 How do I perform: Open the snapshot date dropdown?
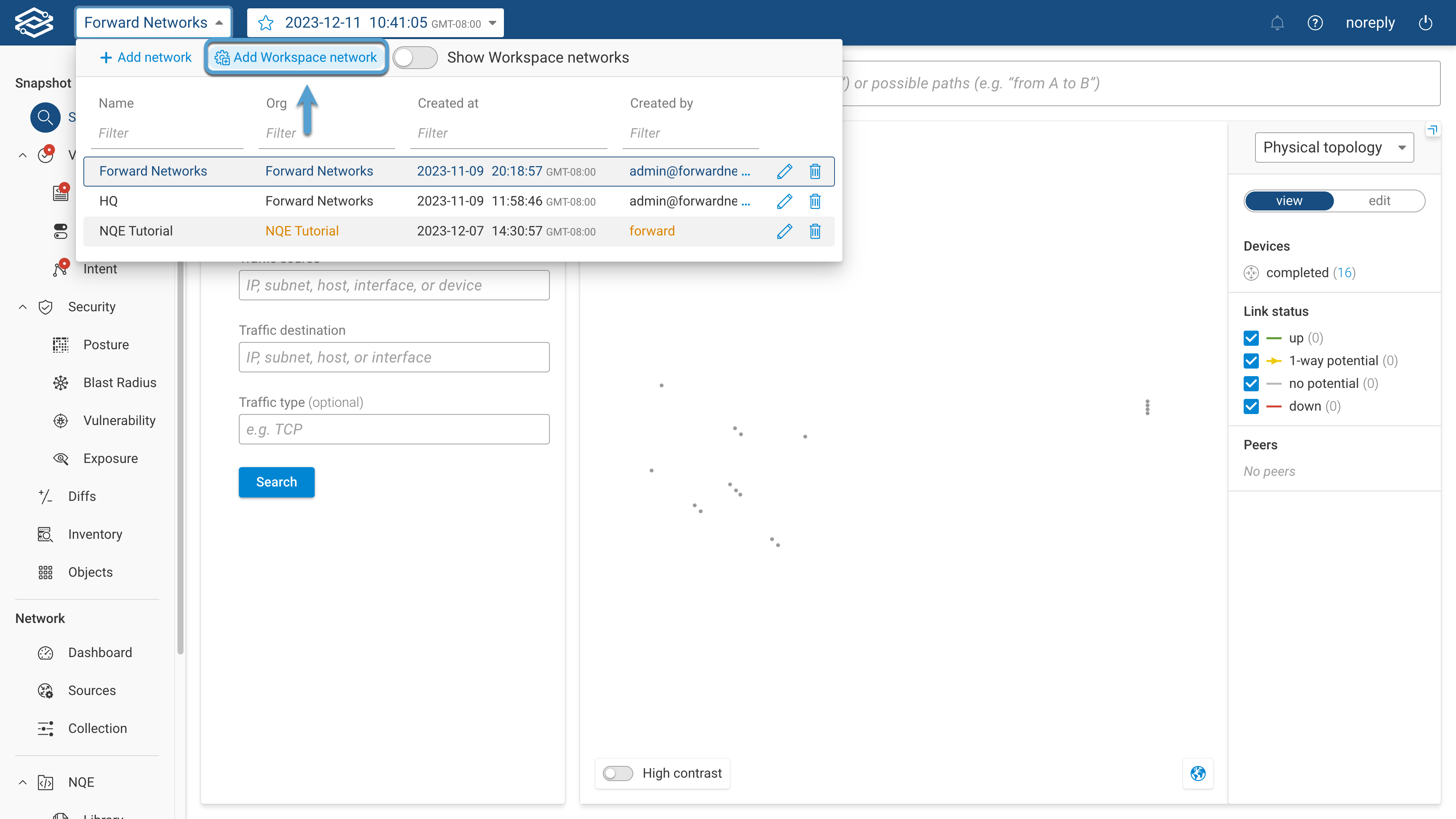coord(492,23)
